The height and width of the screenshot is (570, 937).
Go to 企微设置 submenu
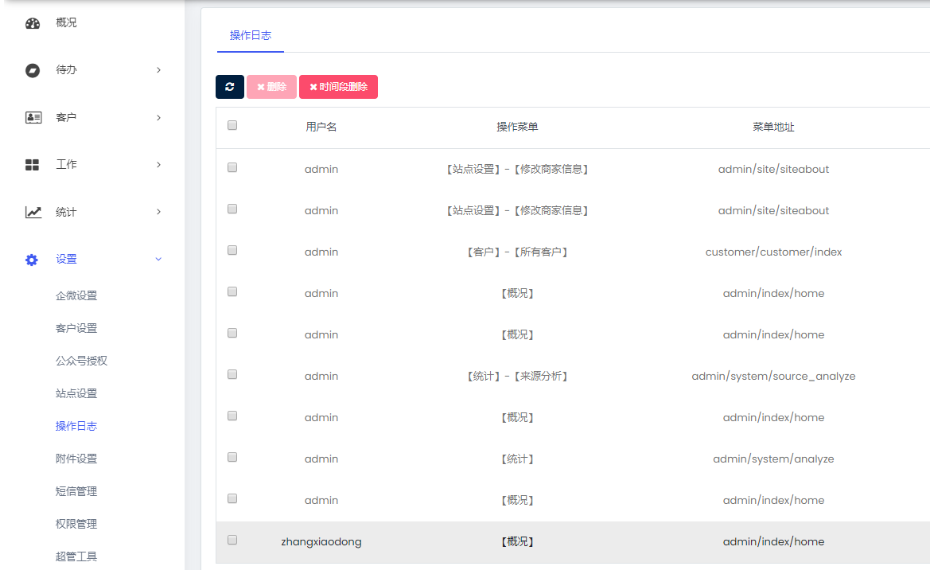click(76, 296)
